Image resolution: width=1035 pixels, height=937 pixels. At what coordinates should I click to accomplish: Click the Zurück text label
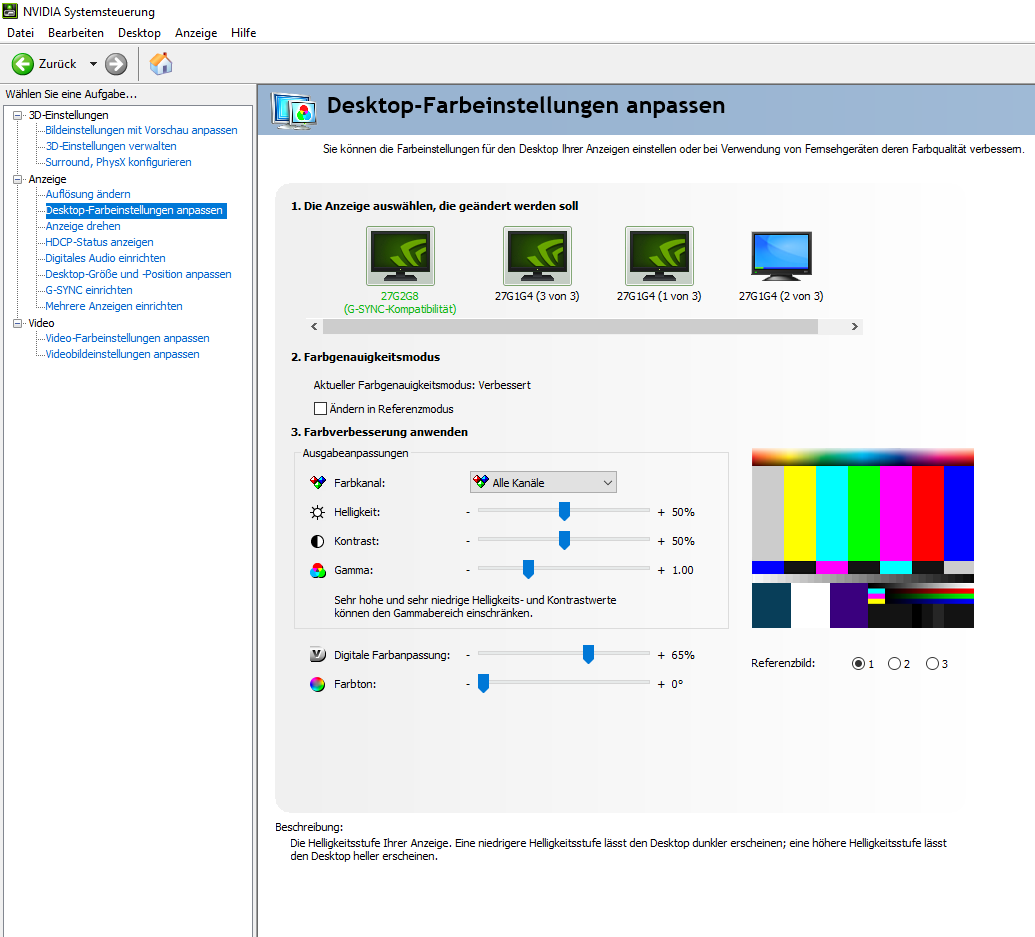pyautogui.click(x=57, y=64)
